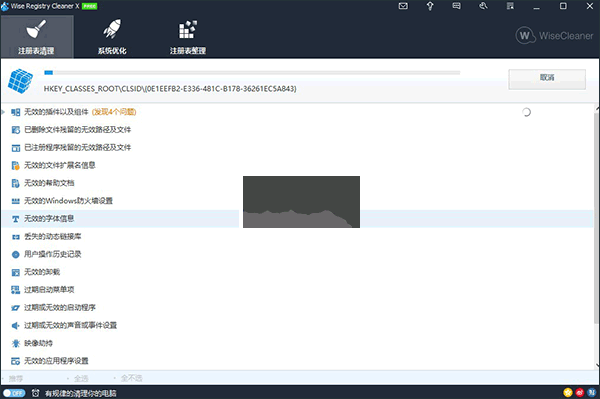
Task: Open the wrench settings icon in title bar
Action: tap(483, 6)
